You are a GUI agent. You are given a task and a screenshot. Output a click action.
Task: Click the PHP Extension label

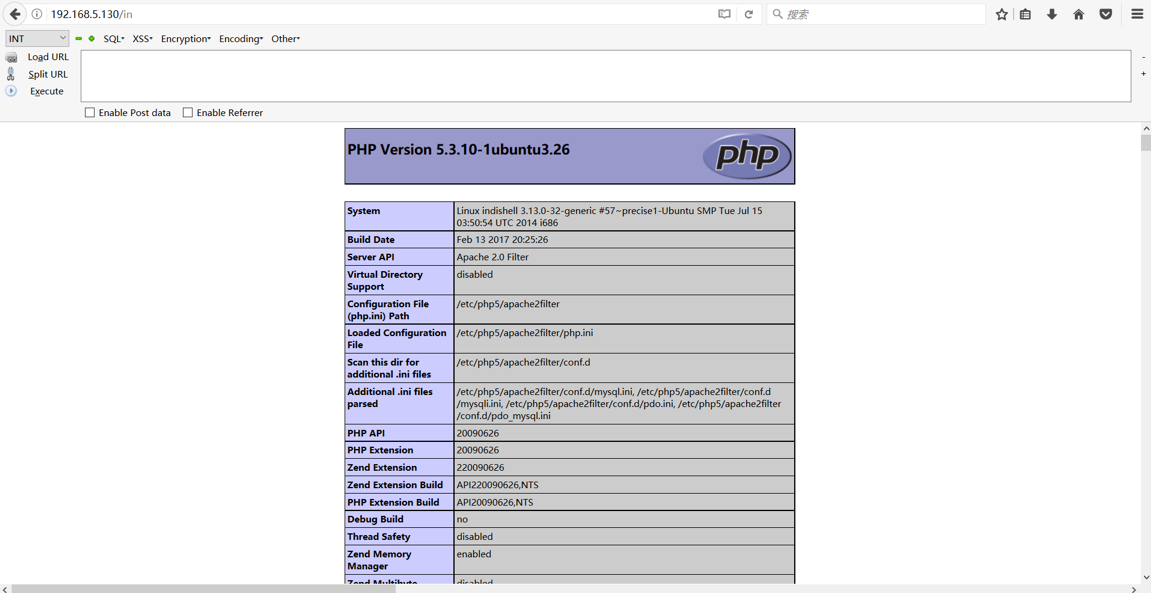click(x=380, y=450)
